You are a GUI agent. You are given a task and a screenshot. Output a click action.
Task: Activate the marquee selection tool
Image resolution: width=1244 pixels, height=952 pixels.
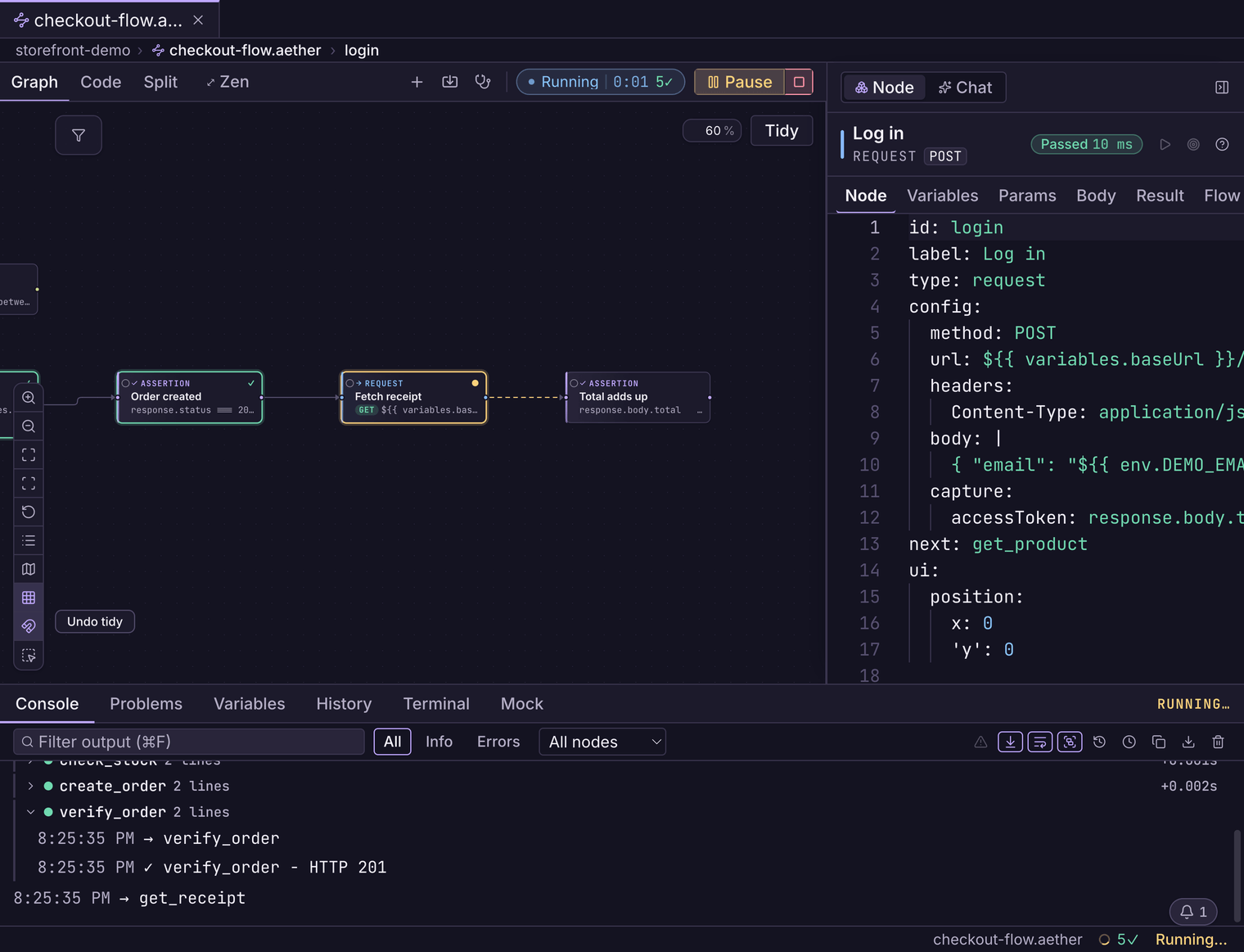(29, 656)
